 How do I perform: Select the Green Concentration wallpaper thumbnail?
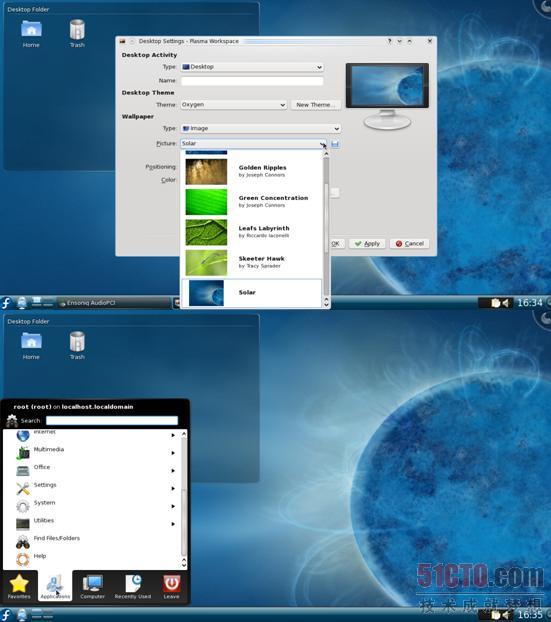point(206,202)
